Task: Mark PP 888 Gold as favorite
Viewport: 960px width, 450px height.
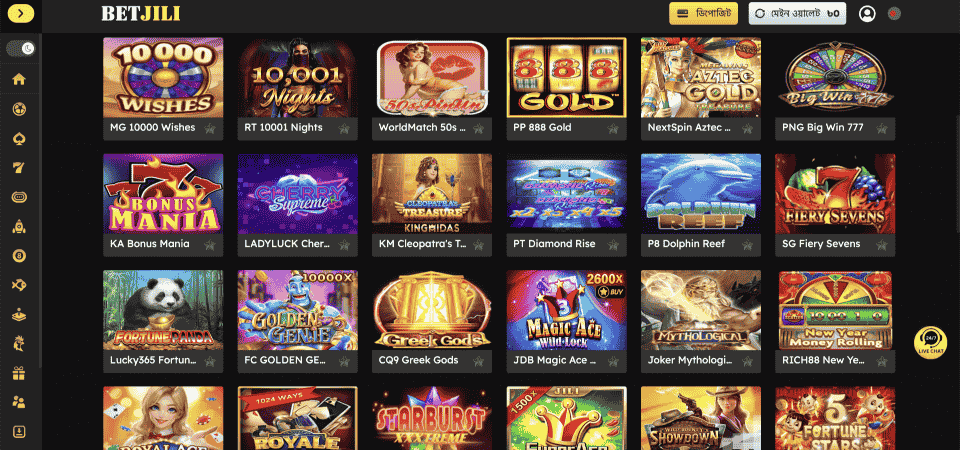Action: click(613, 128)
